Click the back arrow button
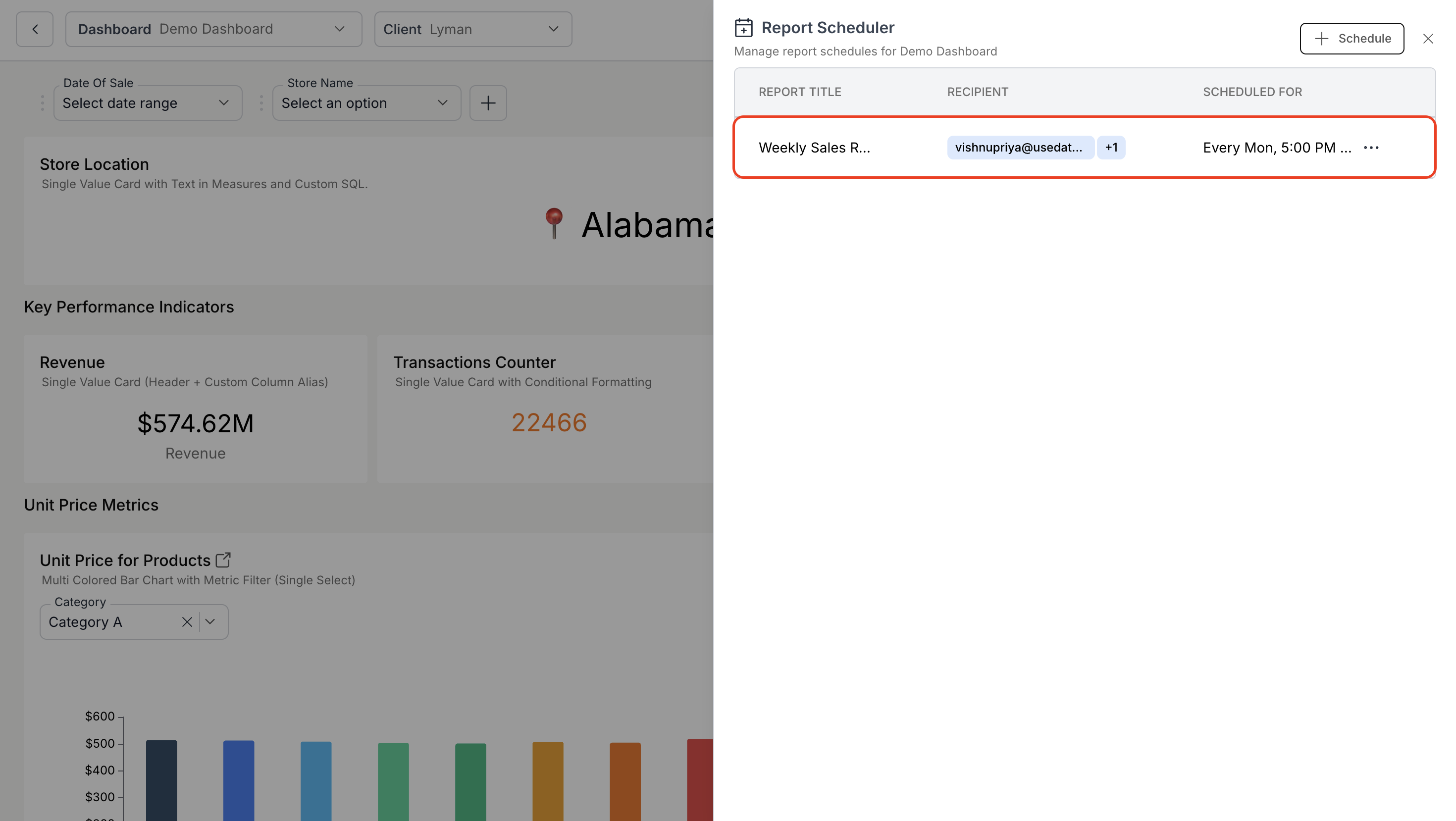 pyautogui.click(x=35, y=29)
